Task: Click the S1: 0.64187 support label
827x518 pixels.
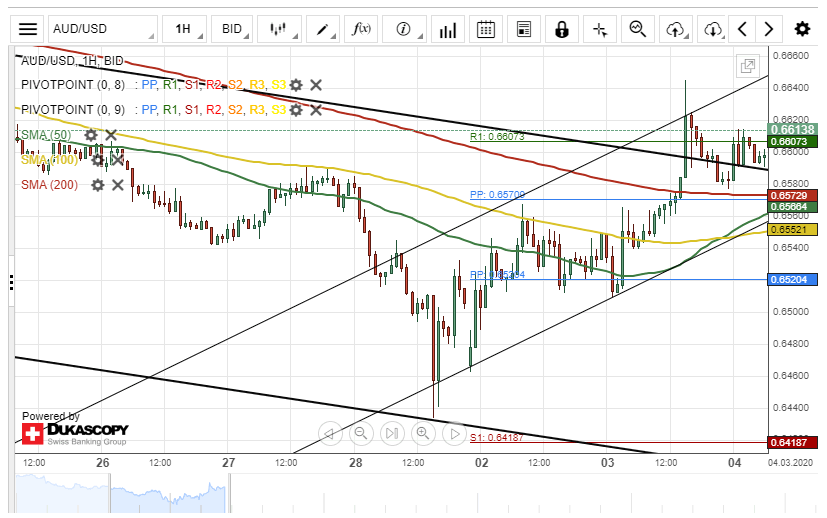Action: 497,437
